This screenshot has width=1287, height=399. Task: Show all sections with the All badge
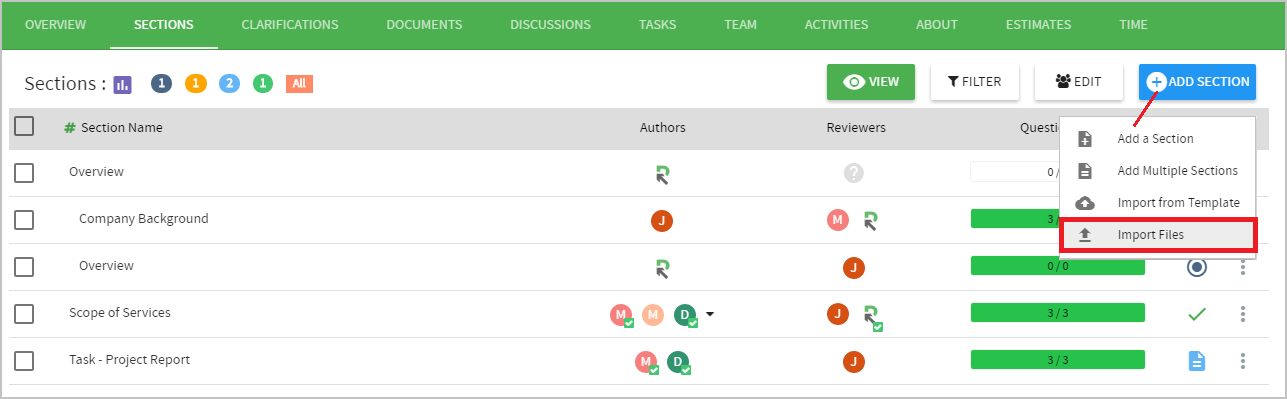point(299,84)
